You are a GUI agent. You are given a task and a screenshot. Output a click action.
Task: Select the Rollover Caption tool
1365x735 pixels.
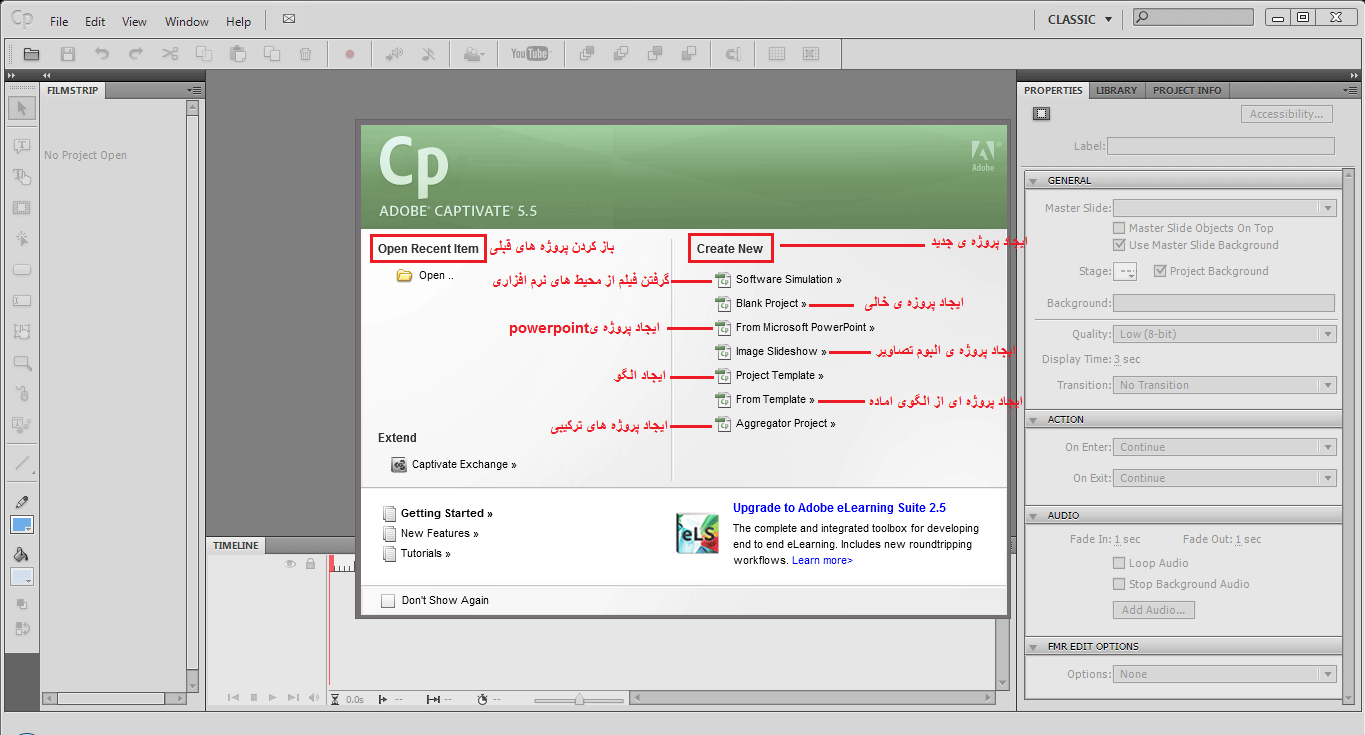coord(22,177)
